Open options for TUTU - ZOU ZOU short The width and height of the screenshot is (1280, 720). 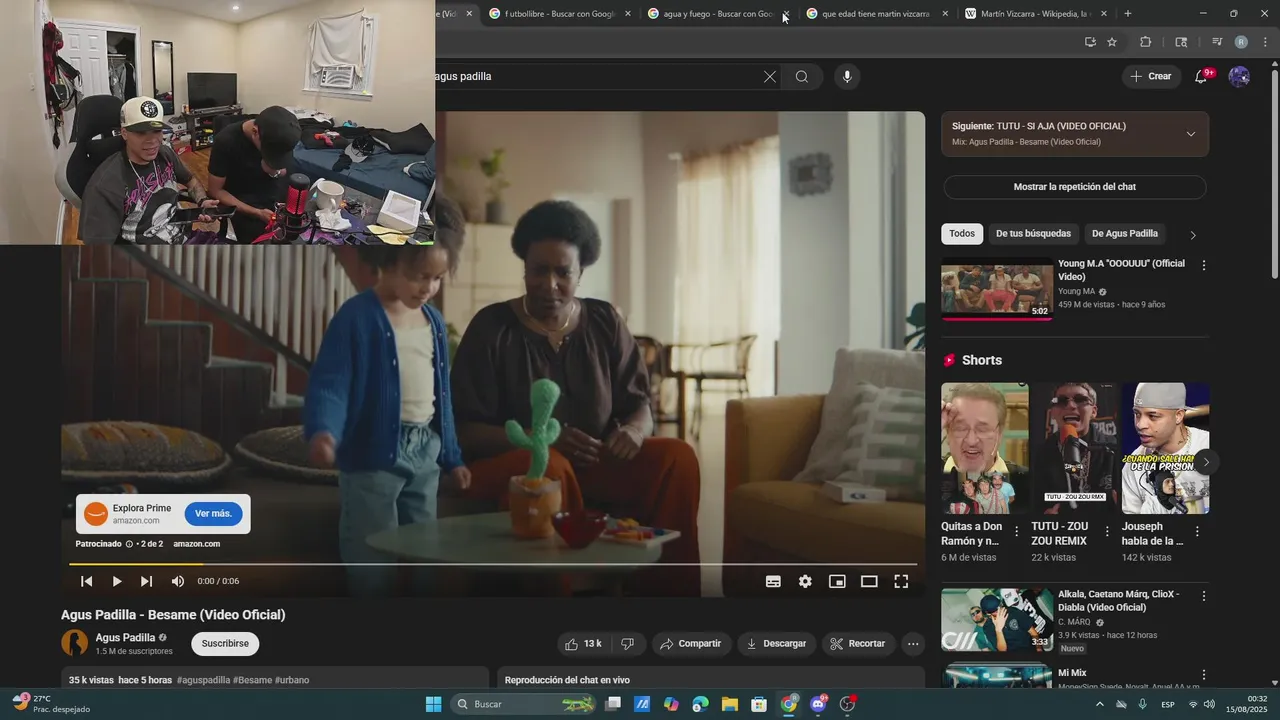coord(1107,532)
